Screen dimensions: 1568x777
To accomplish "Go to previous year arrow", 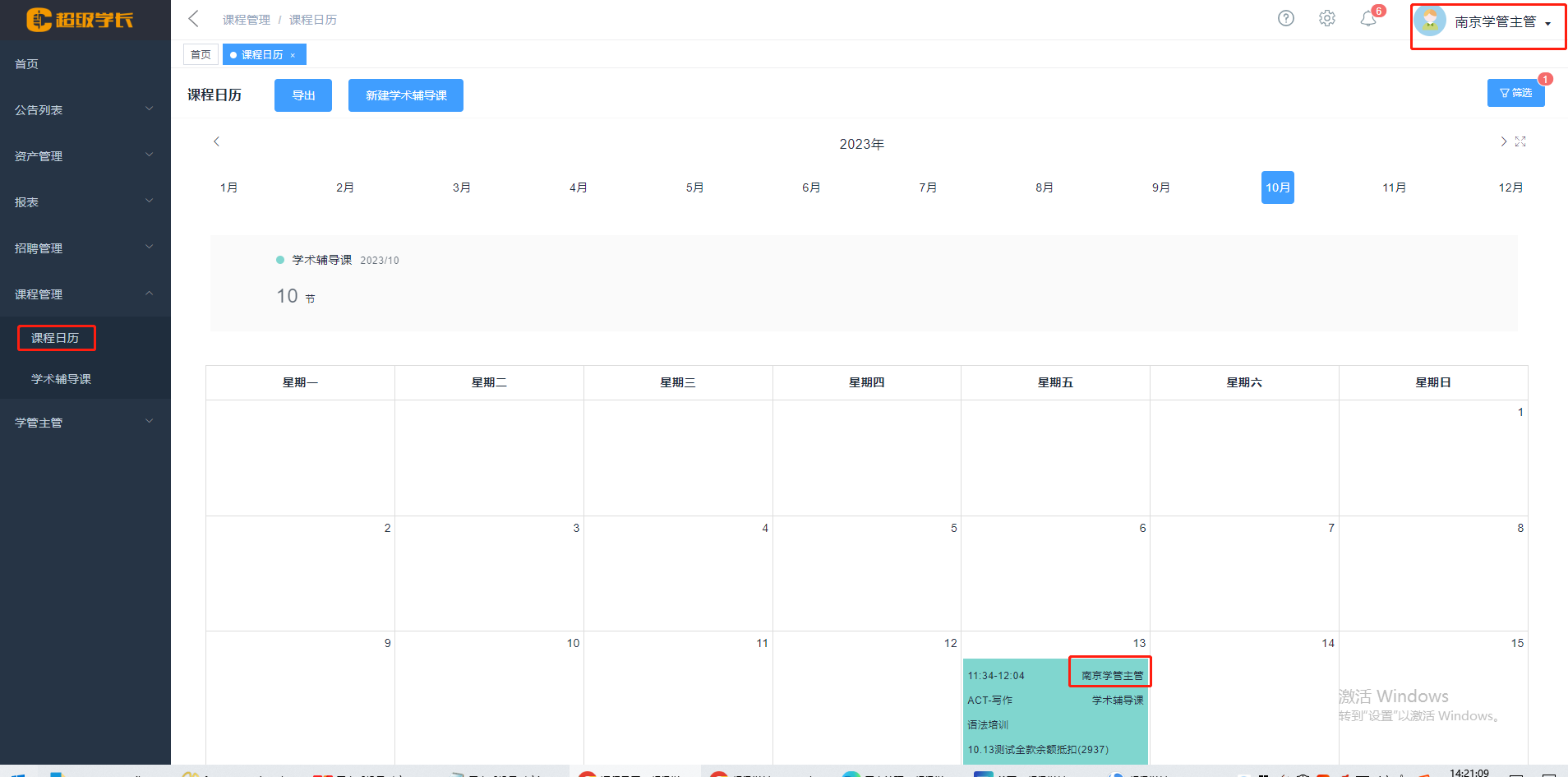I will tap(217, 141).
